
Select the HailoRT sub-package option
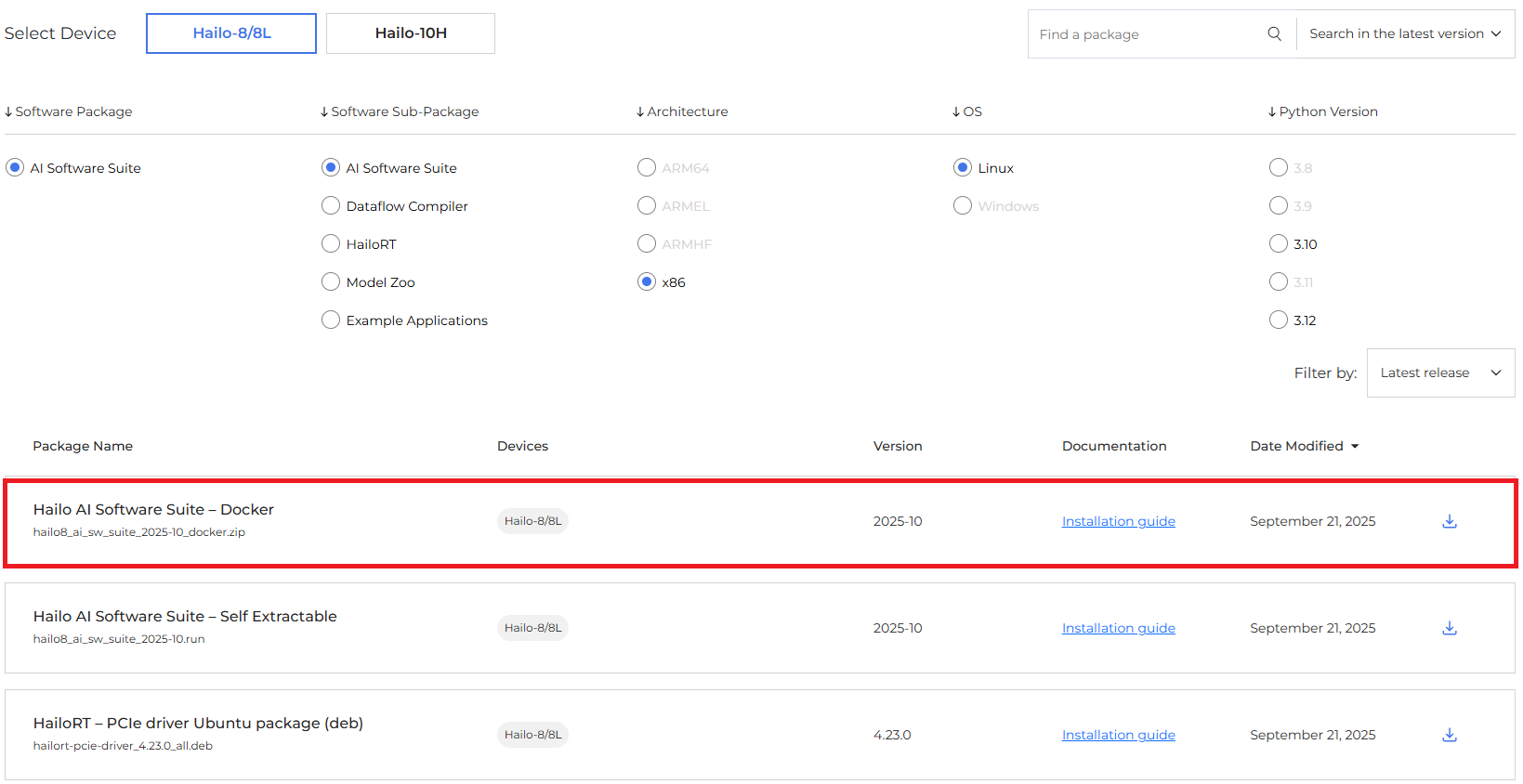tap(331, 244)
